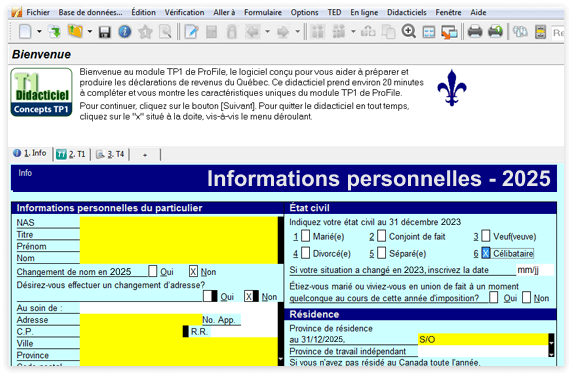
Task: Click the couple people toolbar icon
Action: pyautogui.click(x=318, y=32)
